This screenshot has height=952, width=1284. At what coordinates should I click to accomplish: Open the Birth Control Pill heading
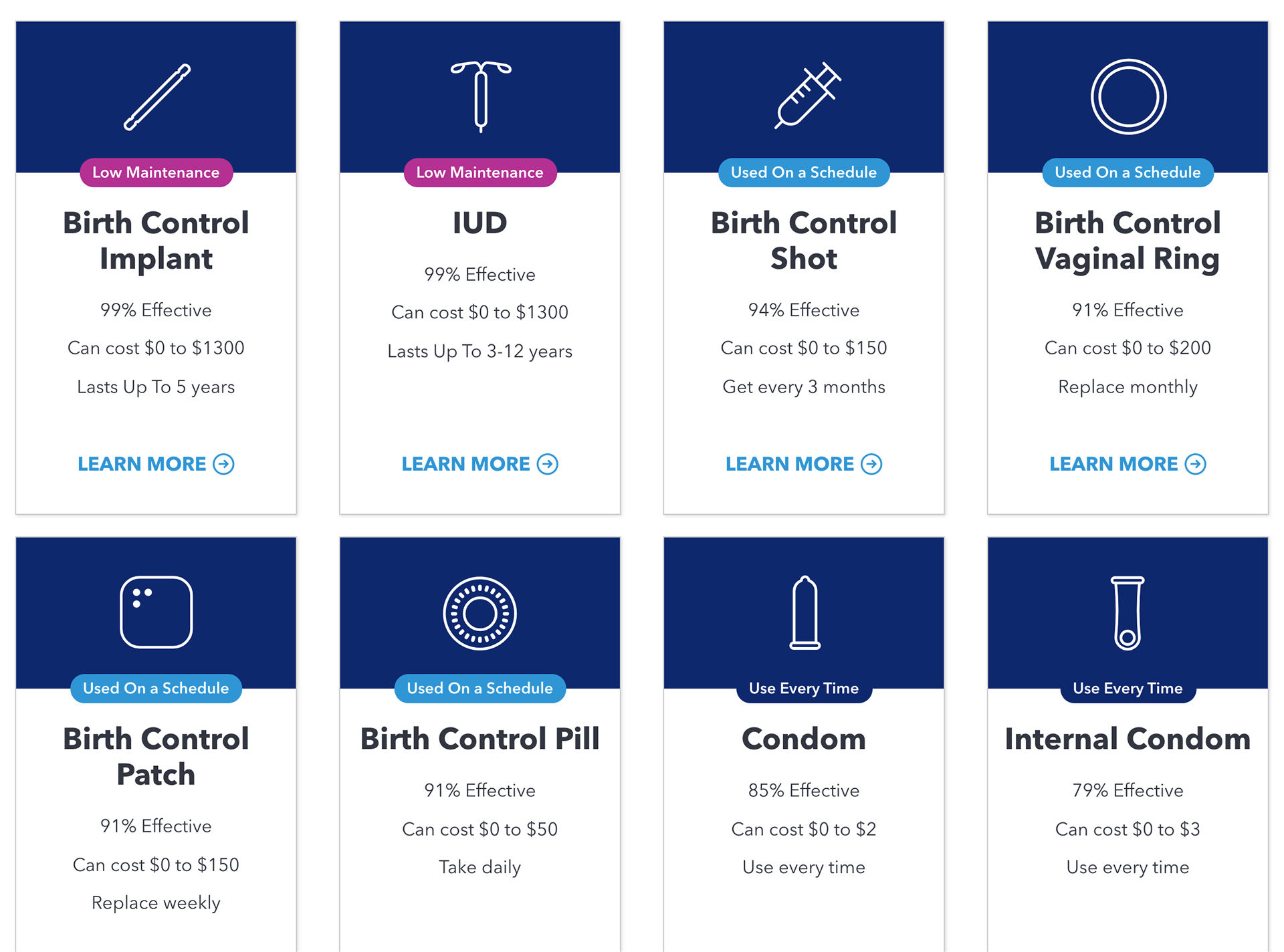pos(479,739)
